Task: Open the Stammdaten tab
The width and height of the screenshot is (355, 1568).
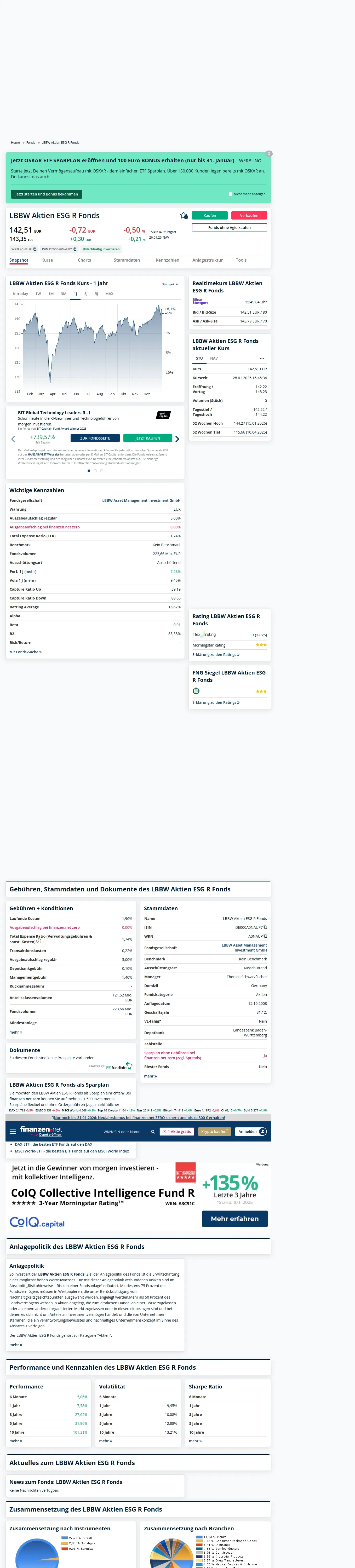Action: (127, 261)
